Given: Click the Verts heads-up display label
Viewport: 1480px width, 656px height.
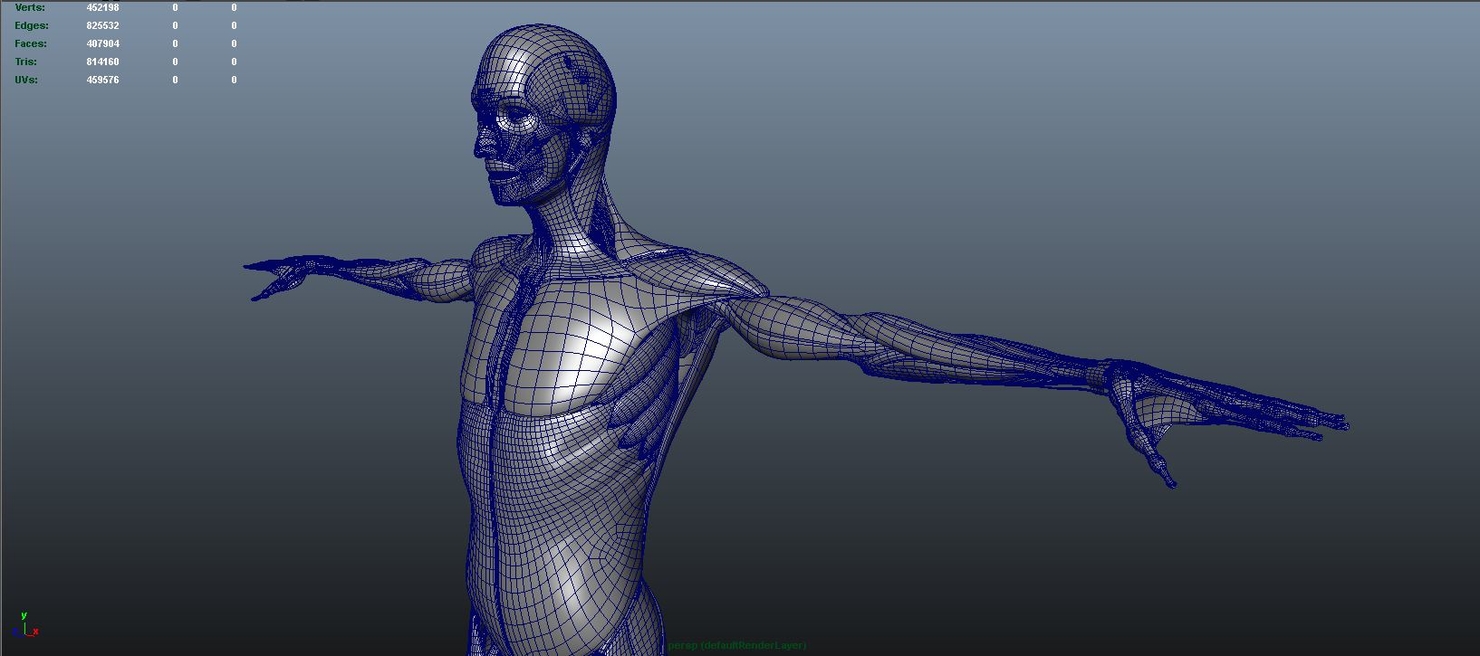Looking at the screenshot, I should [30, 7].
